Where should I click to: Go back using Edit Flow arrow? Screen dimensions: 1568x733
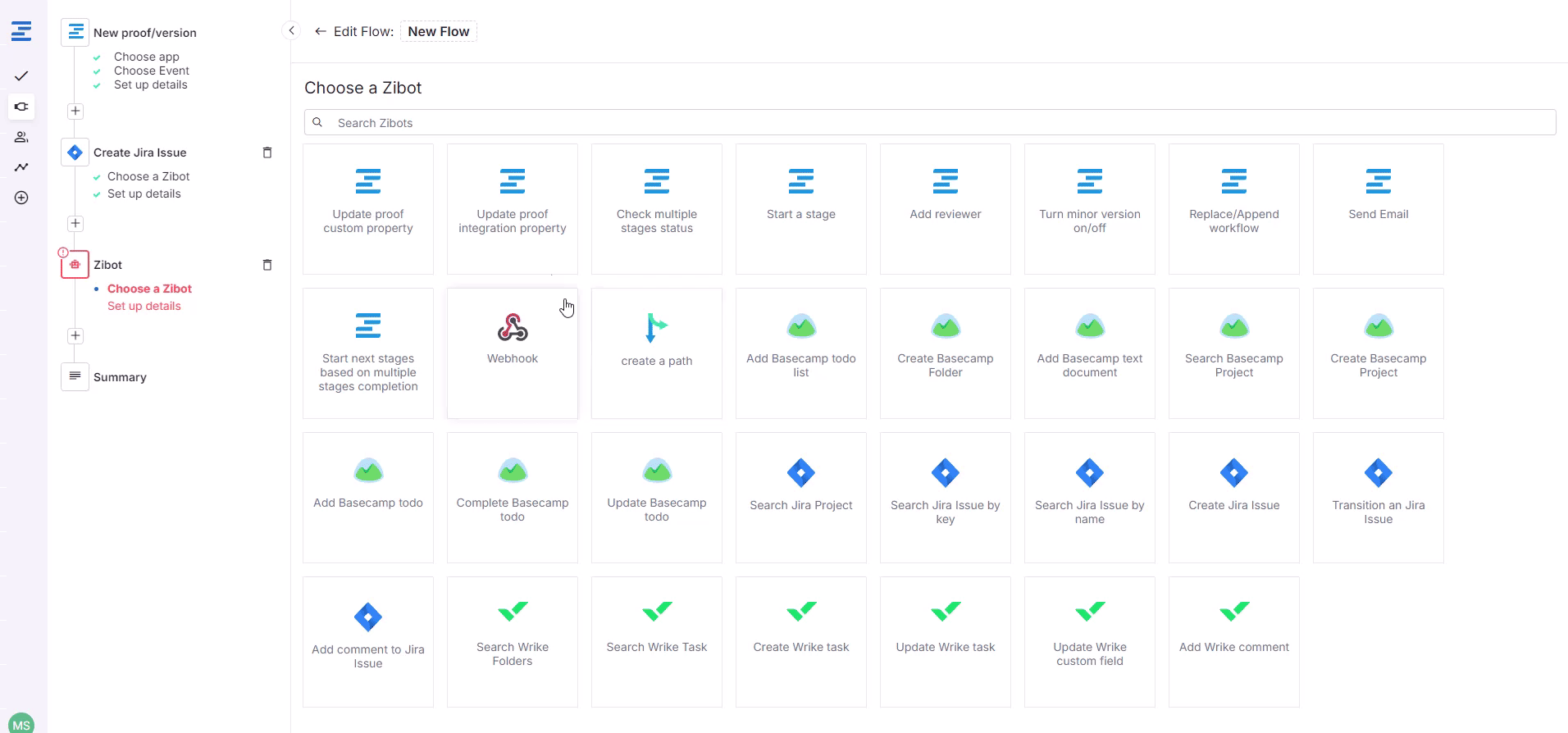click(x=320, y=31)
